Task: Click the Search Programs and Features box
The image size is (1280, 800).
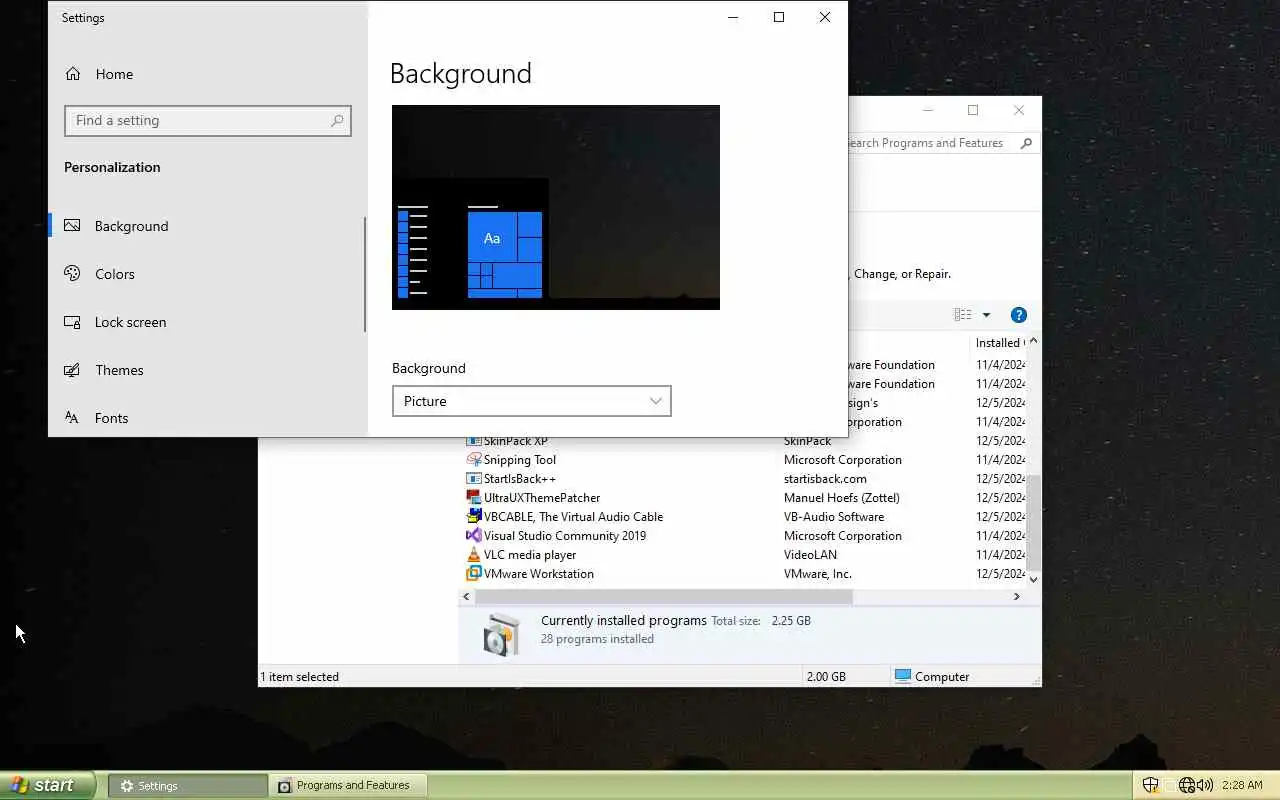Action: click(943, 143)
